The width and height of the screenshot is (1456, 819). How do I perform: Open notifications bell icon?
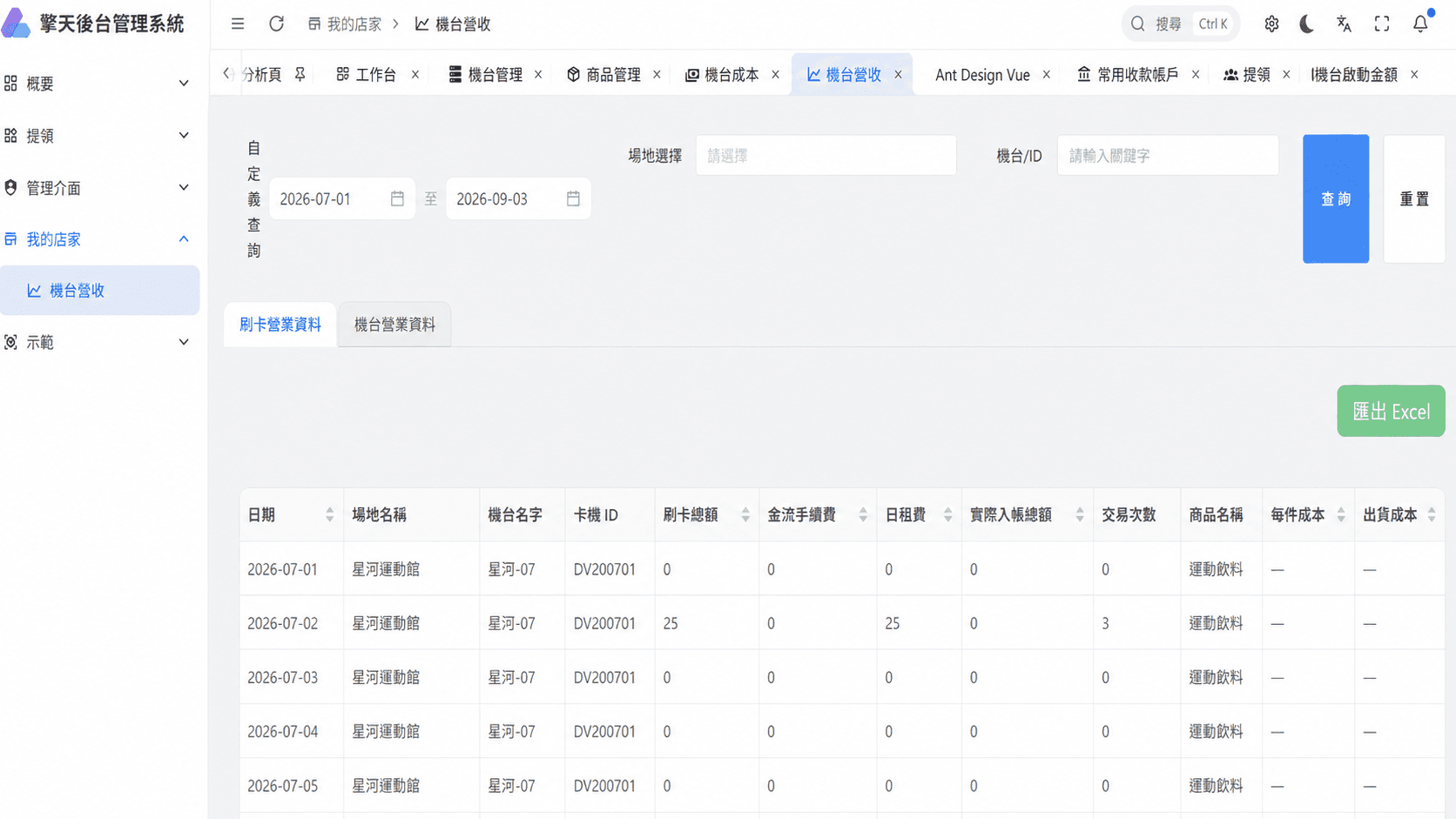click(1420, 24)
